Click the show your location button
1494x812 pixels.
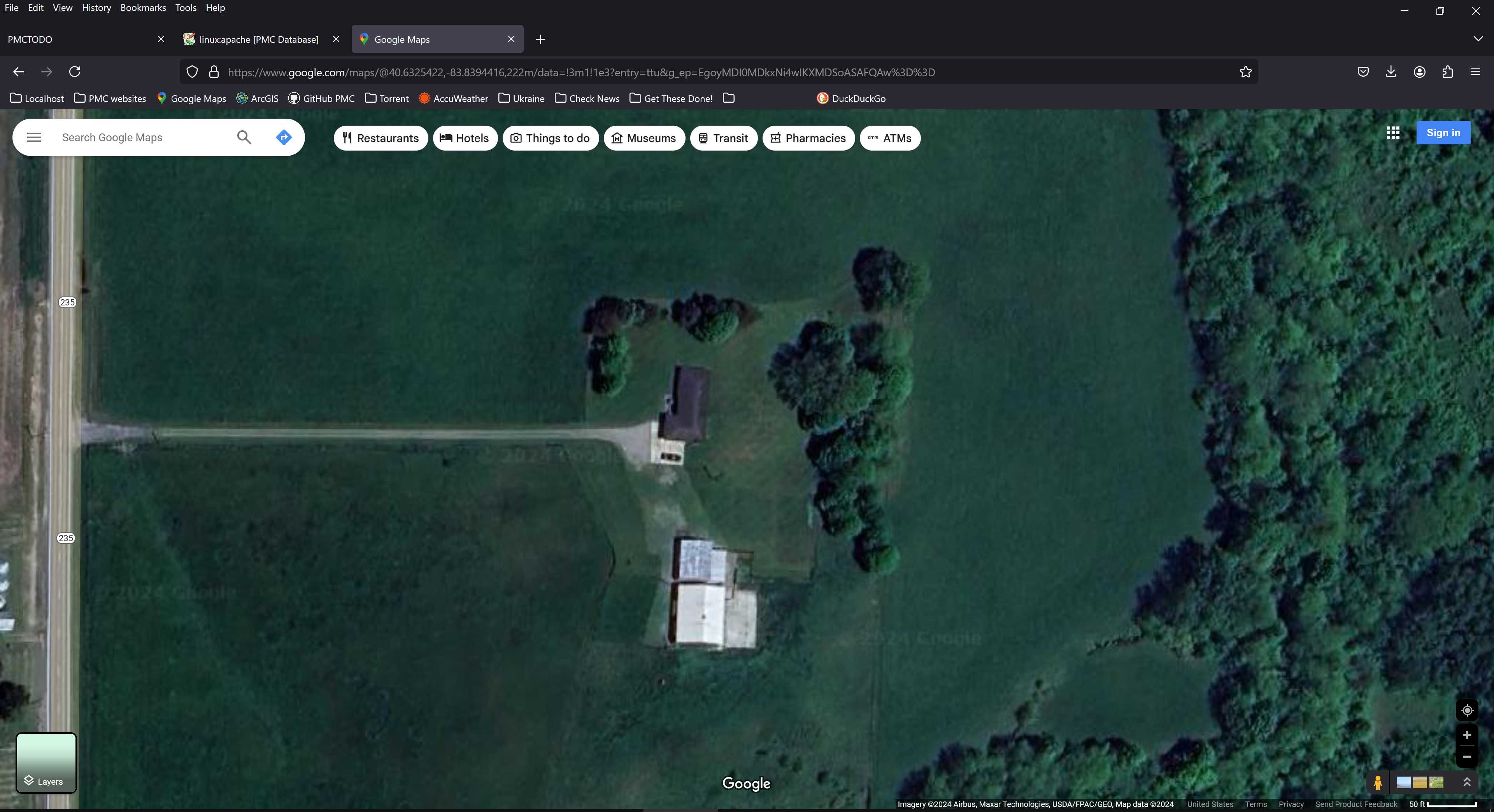pyautogui.click(x=1467, y=710)
